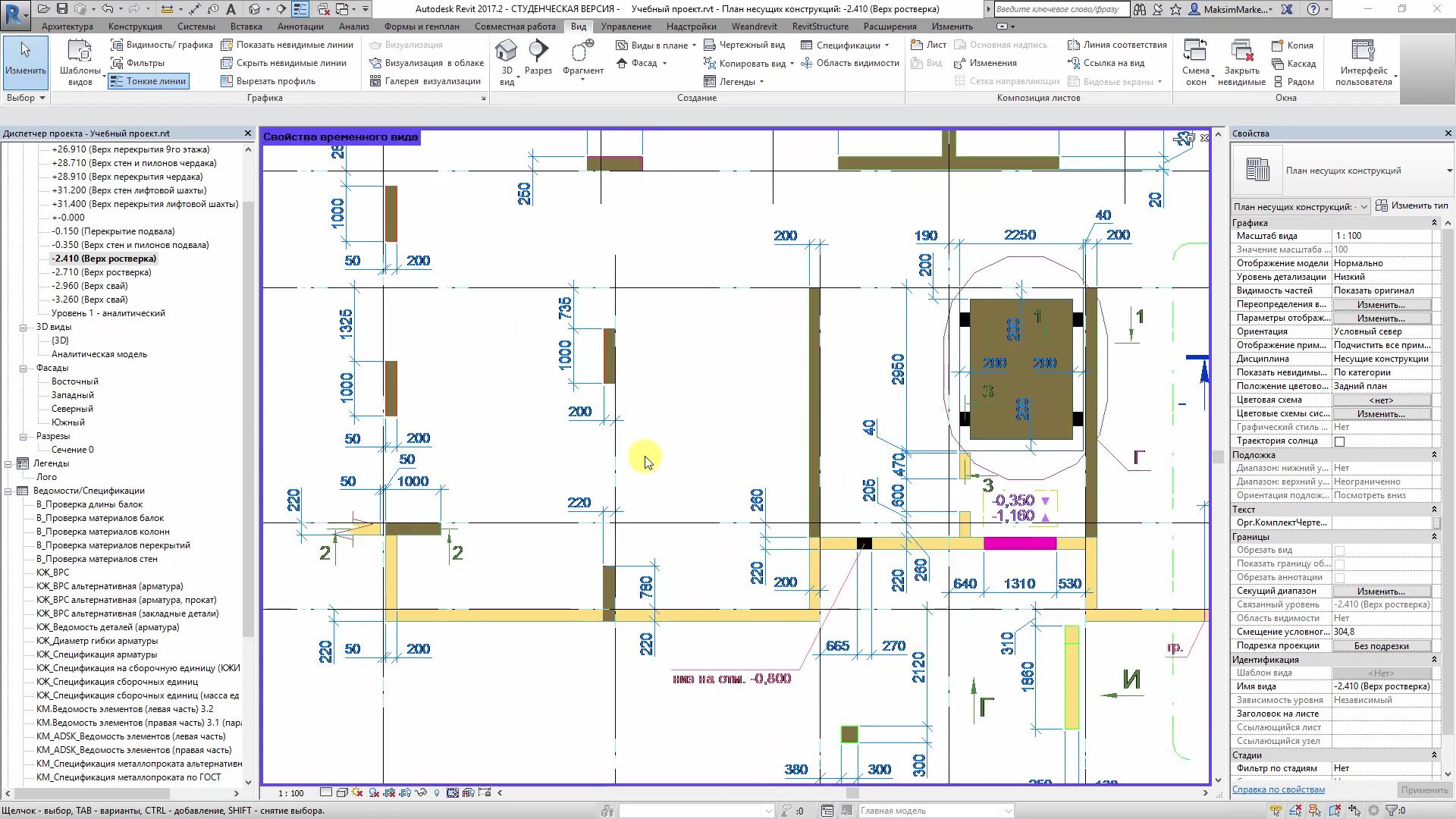The width and height of the screenshot is (1456, 819).
Task: Click Показать невидимые линии tool
Action: point(287,45)
